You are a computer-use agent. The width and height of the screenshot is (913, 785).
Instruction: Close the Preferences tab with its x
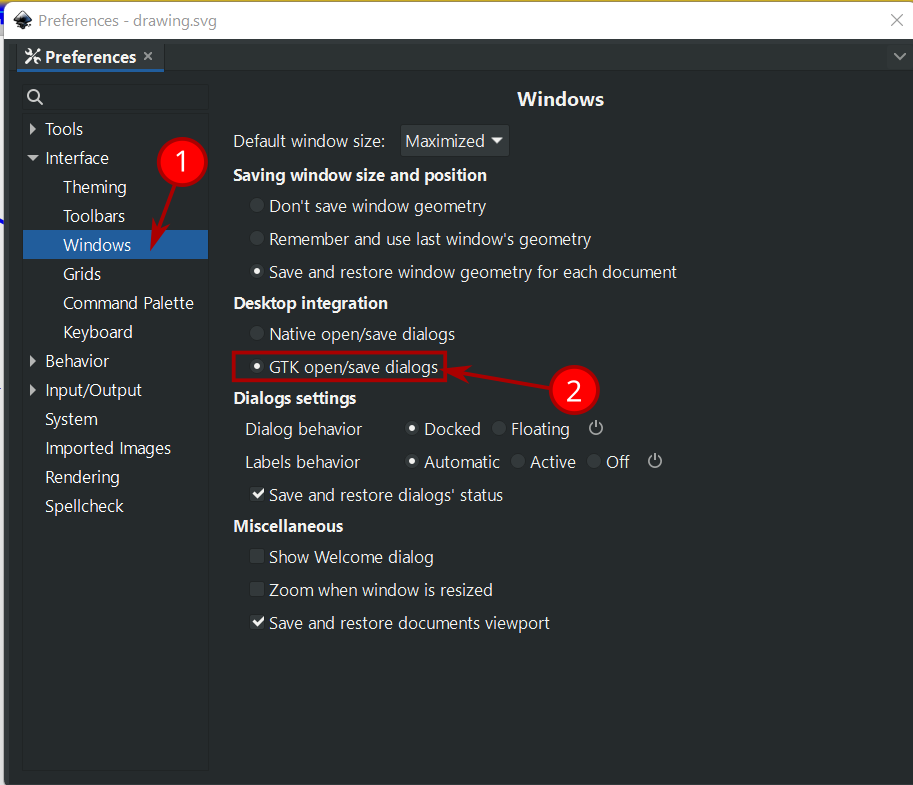click(x=148, y=56)
